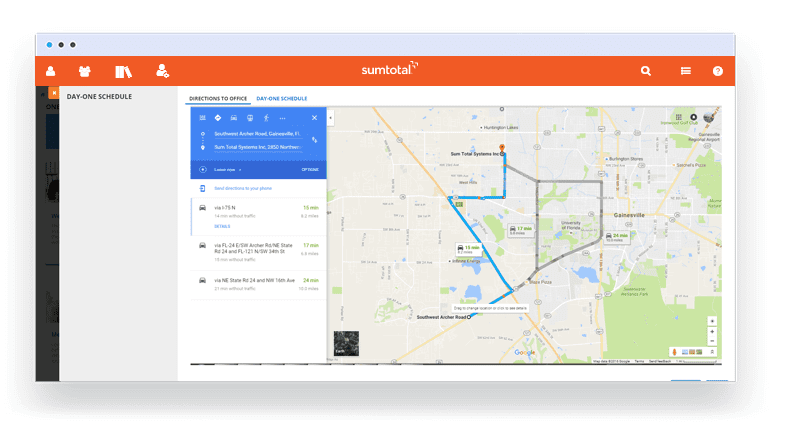Switch to Earth satellite view thumbnail

click(346, 343)
